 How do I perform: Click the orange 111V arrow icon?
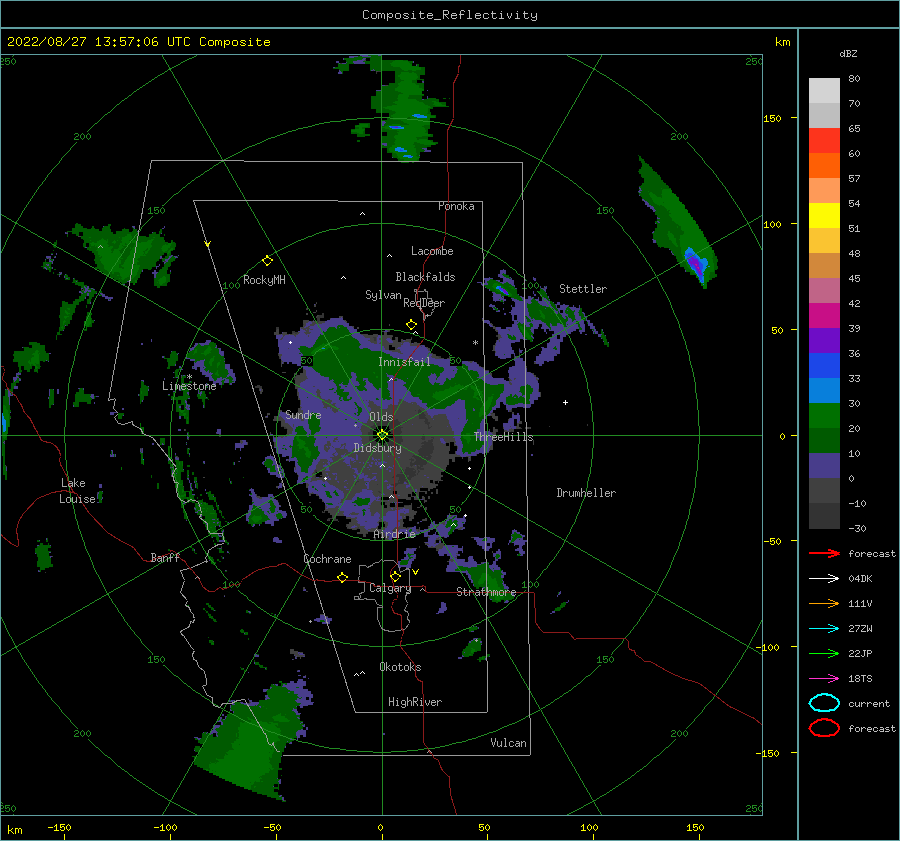[824, 603]
